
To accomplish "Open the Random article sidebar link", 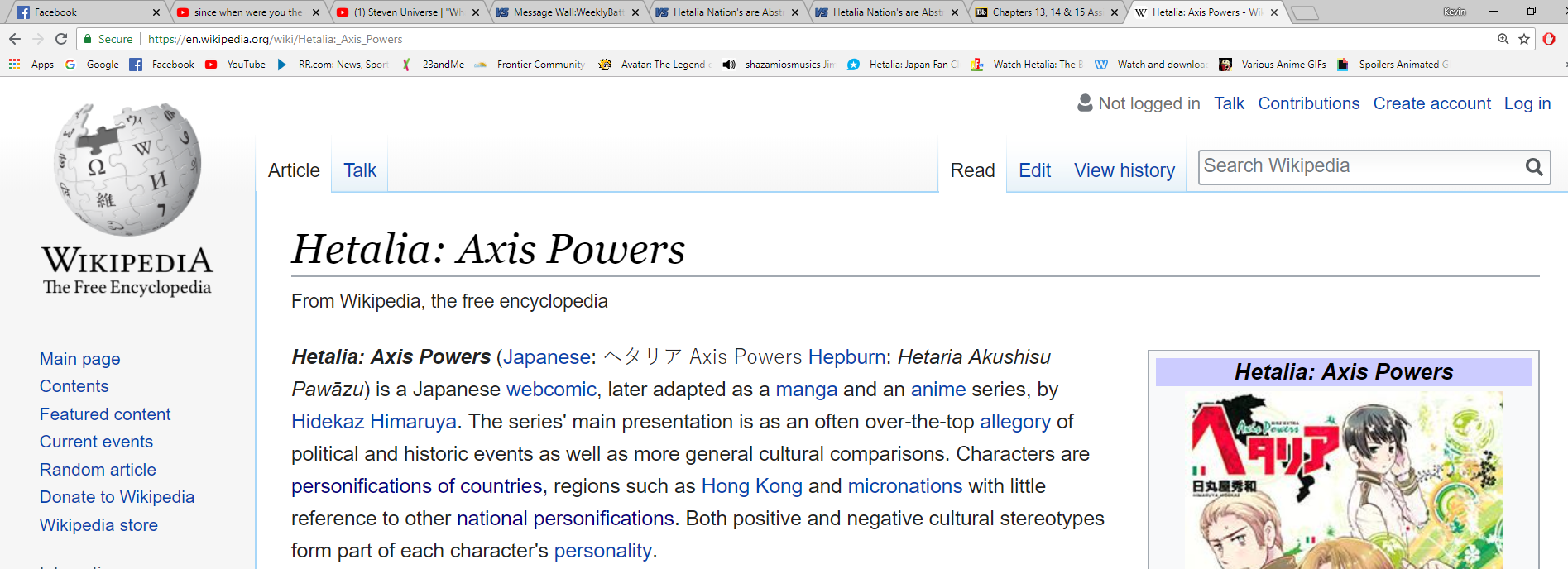I will click(x=98, y=470).
